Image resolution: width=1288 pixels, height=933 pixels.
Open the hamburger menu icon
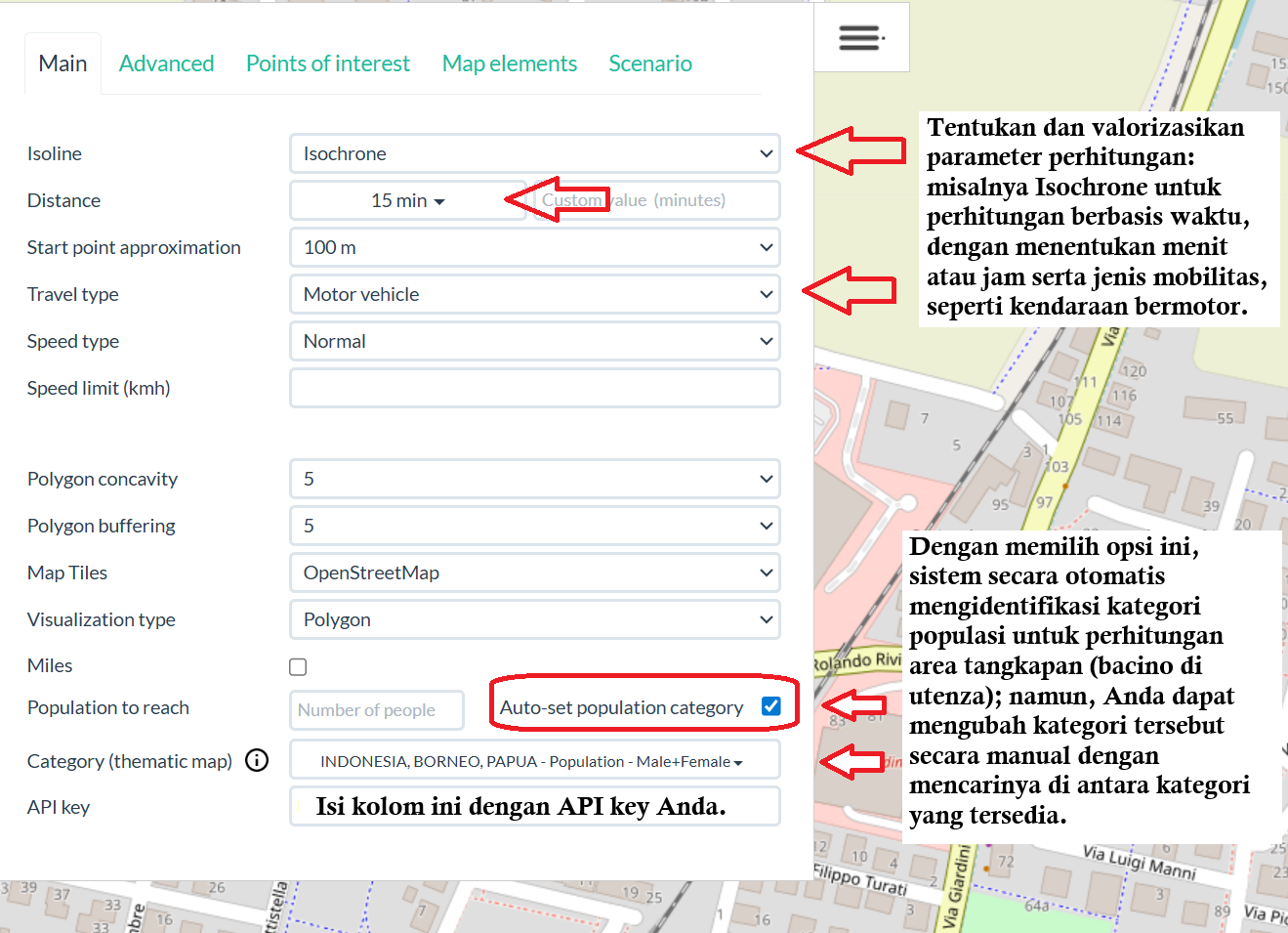[860, 38]
